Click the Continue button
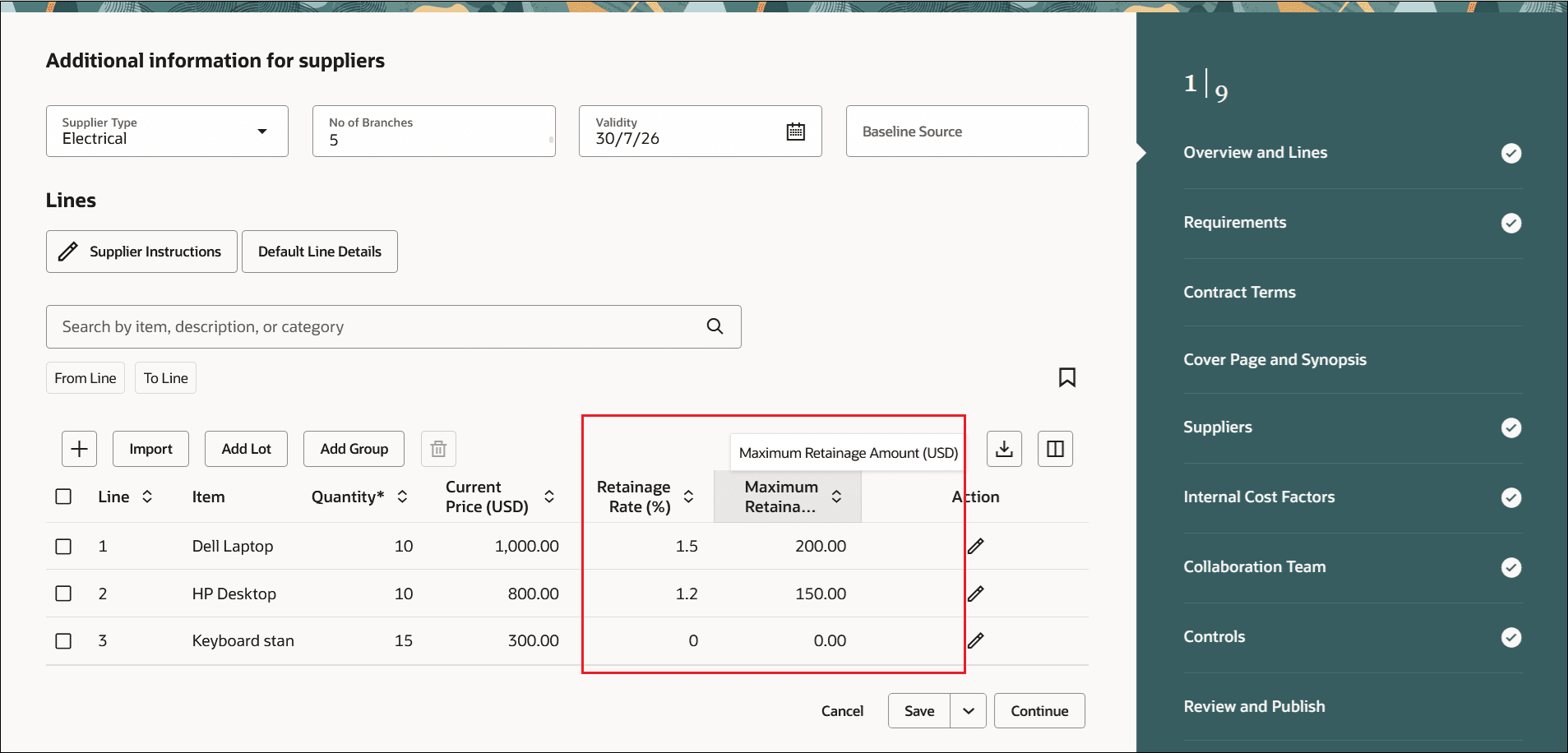 (x=1039, y=711)
